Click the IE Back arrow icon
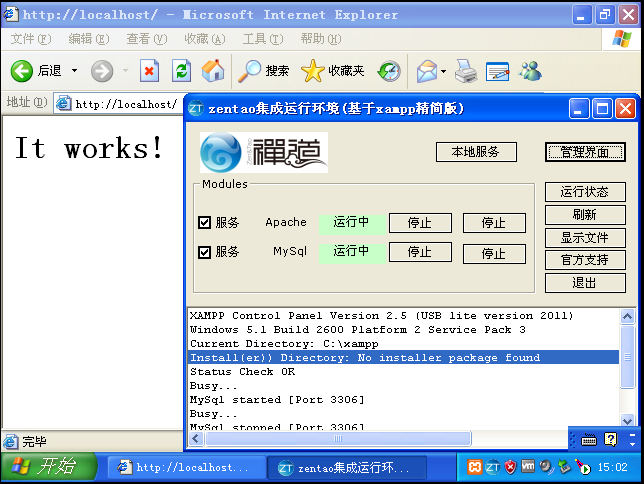The height and width of the screenshot is (484, 644). pos(21,71)
